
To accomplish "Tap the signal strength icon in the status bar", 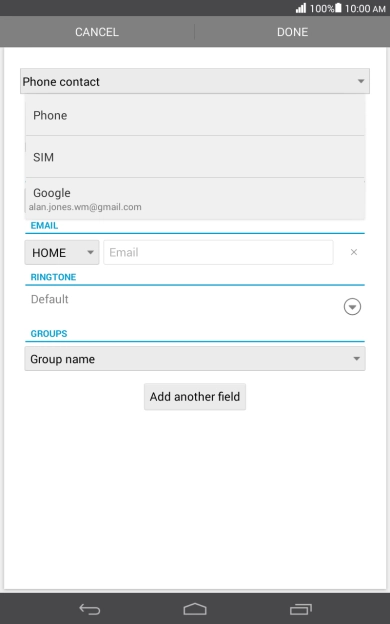I will (x=301, y=8).
